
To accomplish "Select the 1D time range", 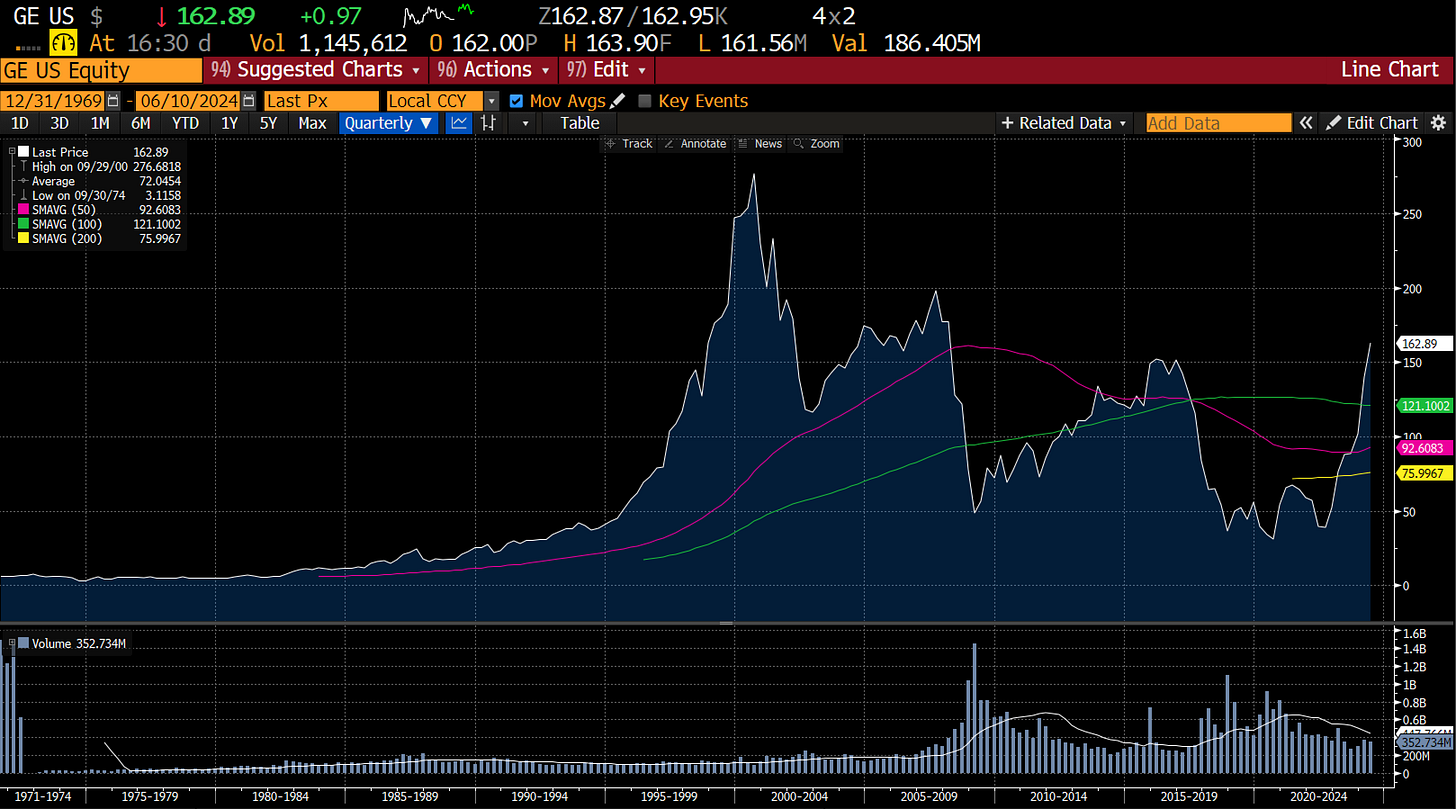I will click(19, 123).
